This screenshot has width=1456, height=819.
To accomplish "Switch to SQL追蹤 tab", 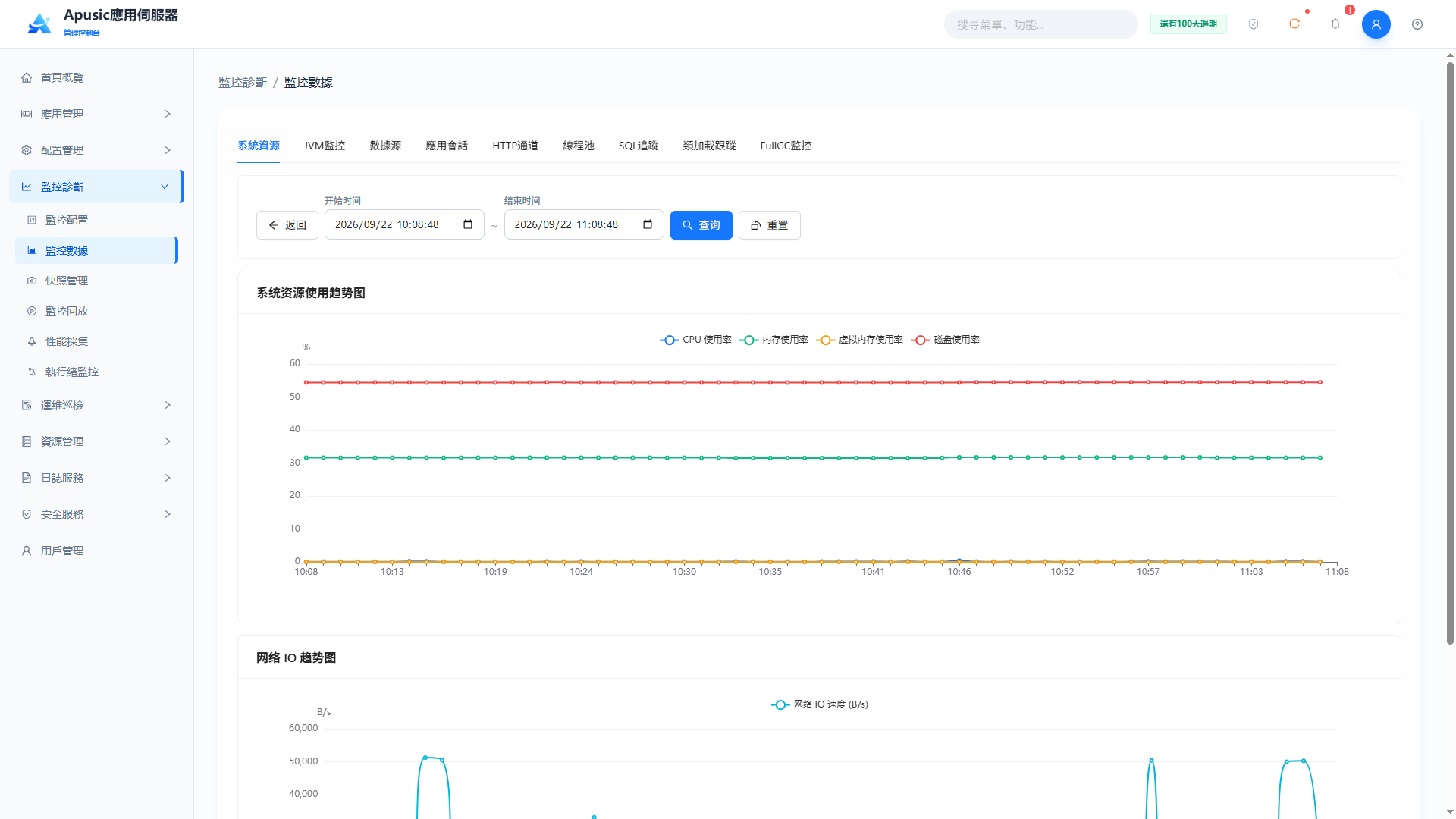I will [x=639, y=146].
